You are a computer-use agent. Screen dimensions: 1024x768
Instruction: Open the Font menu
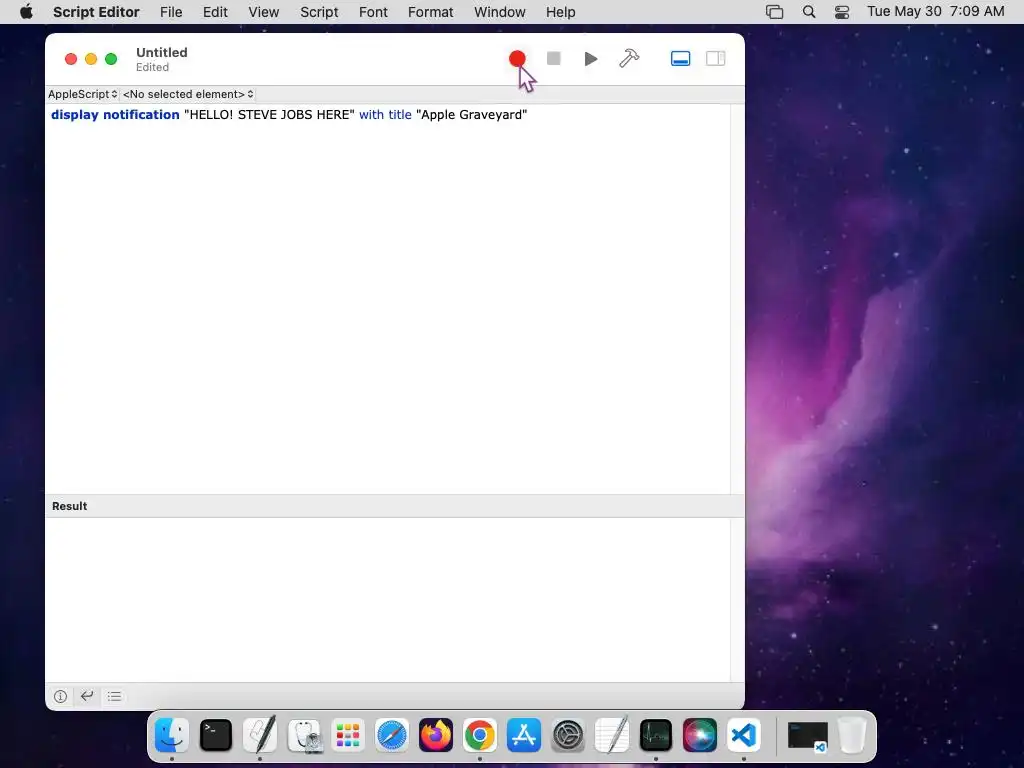(x=373, y=12)
